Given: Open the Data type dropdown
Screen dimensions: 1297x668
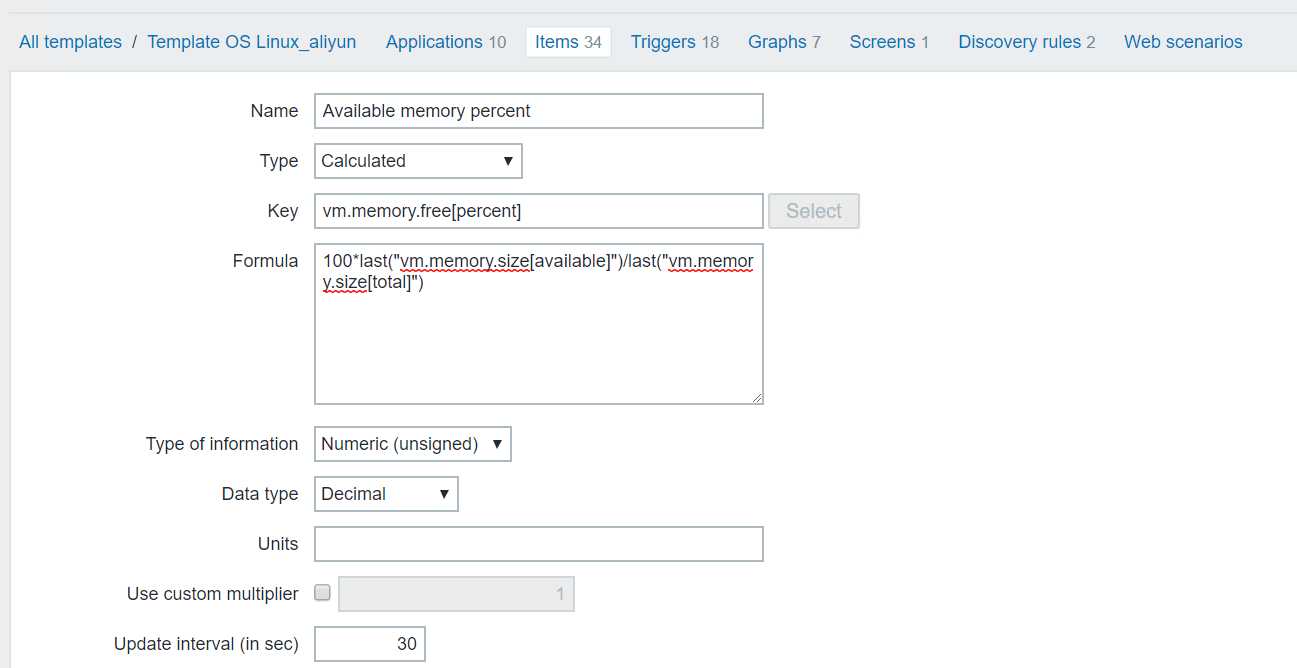Looking at the screenshot, I should point(386,494).
